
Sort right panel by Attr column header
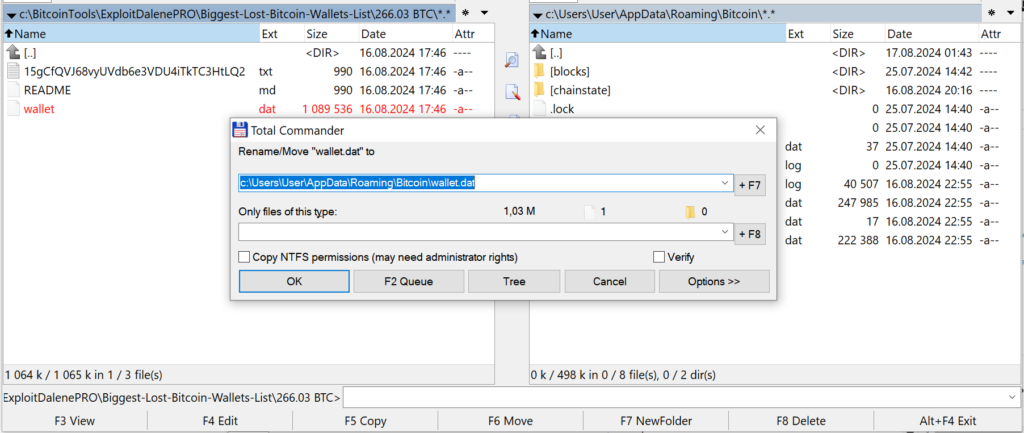coord(999,34)
